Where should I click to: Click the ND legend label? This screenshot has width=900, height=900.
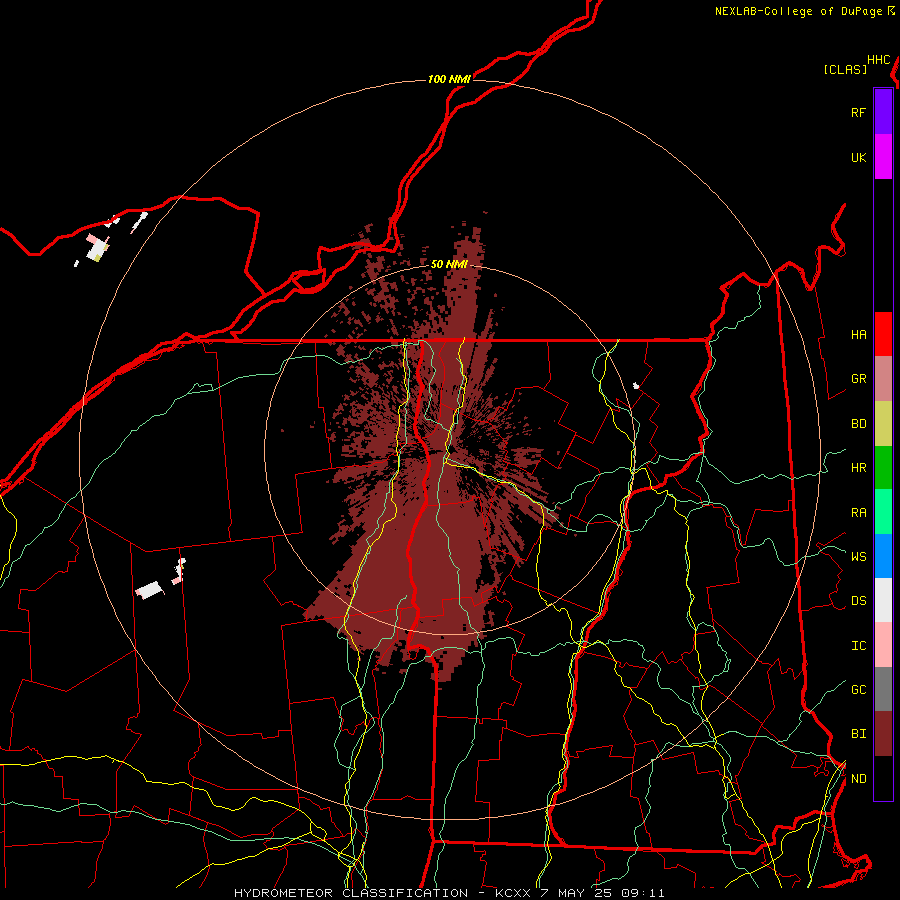tap(858, 779)
